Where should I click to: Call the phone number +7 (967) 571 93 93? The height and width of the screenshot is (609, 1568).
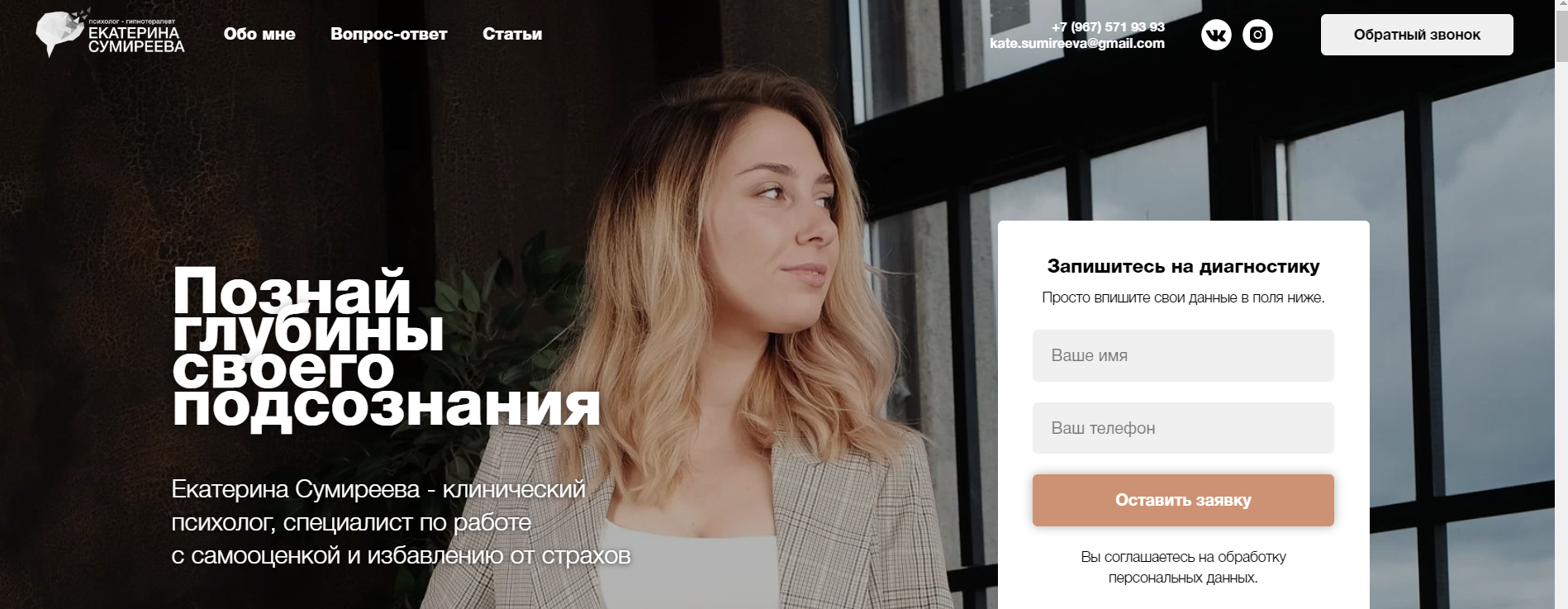pyautogui.click(x=1108, y=26)
